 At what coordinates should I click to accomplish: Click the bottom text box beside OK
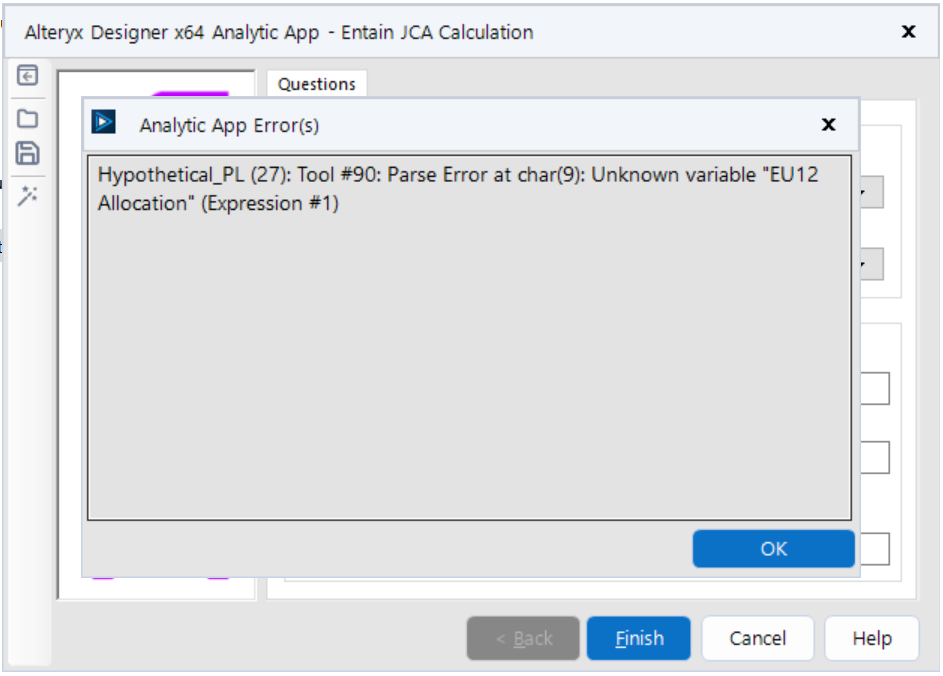874,549
